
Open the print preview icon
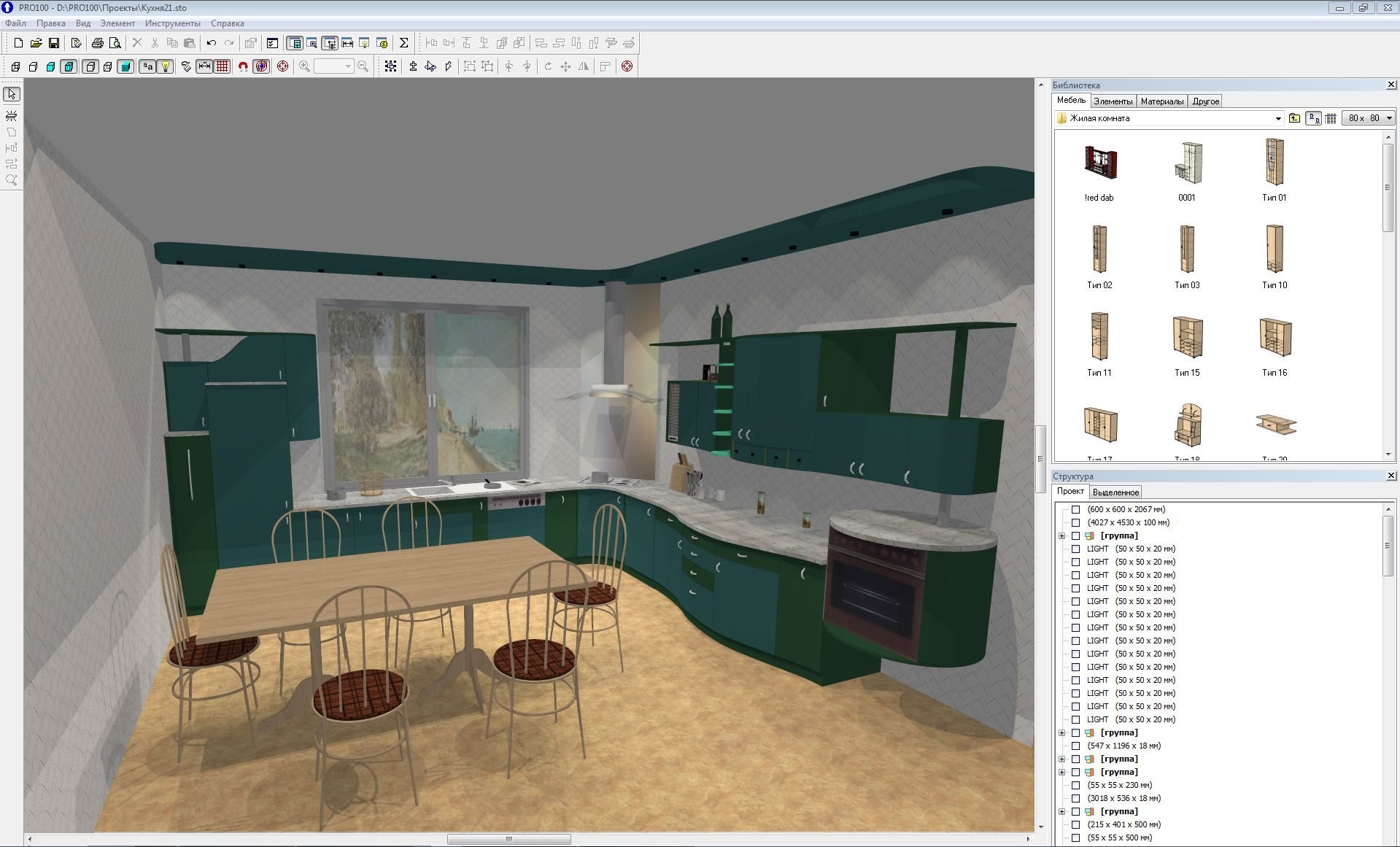[115, 43]
